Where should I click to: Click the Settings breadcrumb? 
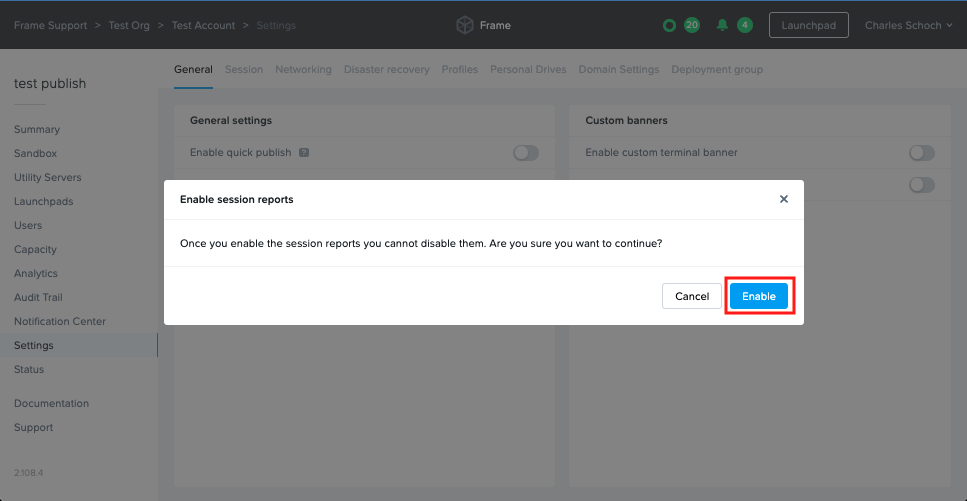click(x=276, y=25)
